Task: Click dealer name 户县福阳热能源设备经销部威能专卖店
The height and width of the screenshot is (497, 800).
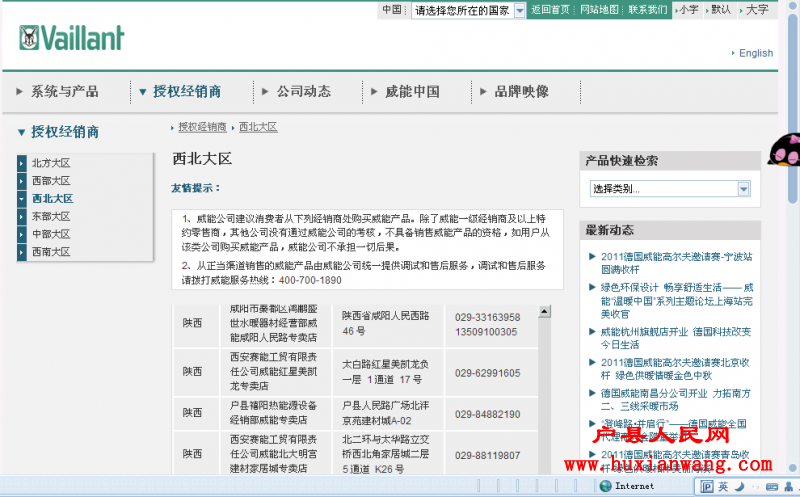Action: coord(273,412)
